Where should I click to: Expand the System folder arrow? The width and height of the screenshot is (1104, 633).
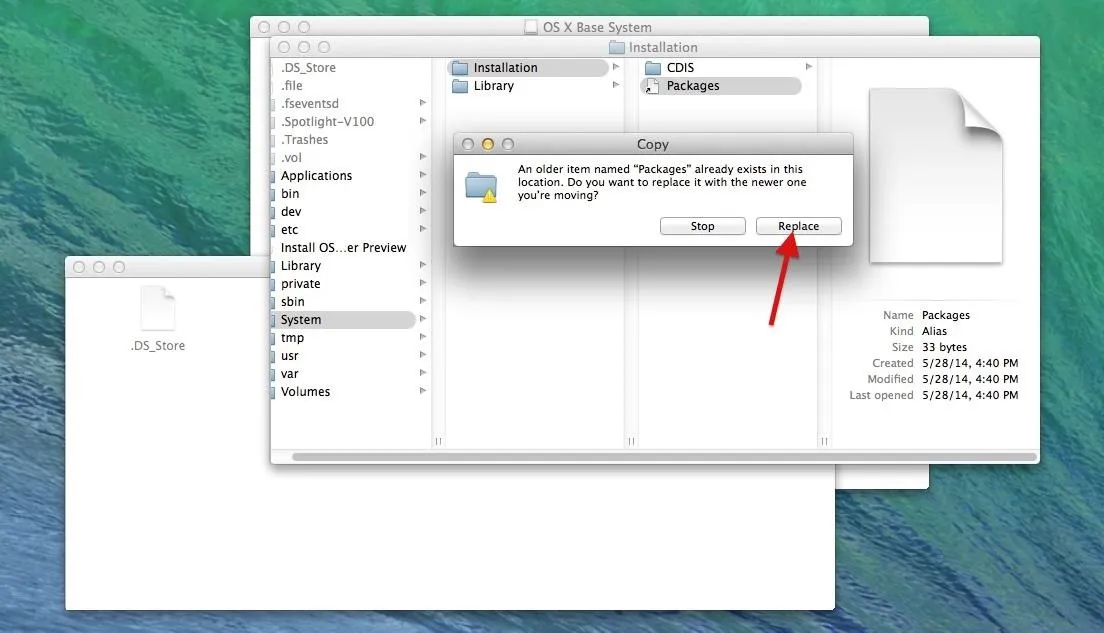423,319
